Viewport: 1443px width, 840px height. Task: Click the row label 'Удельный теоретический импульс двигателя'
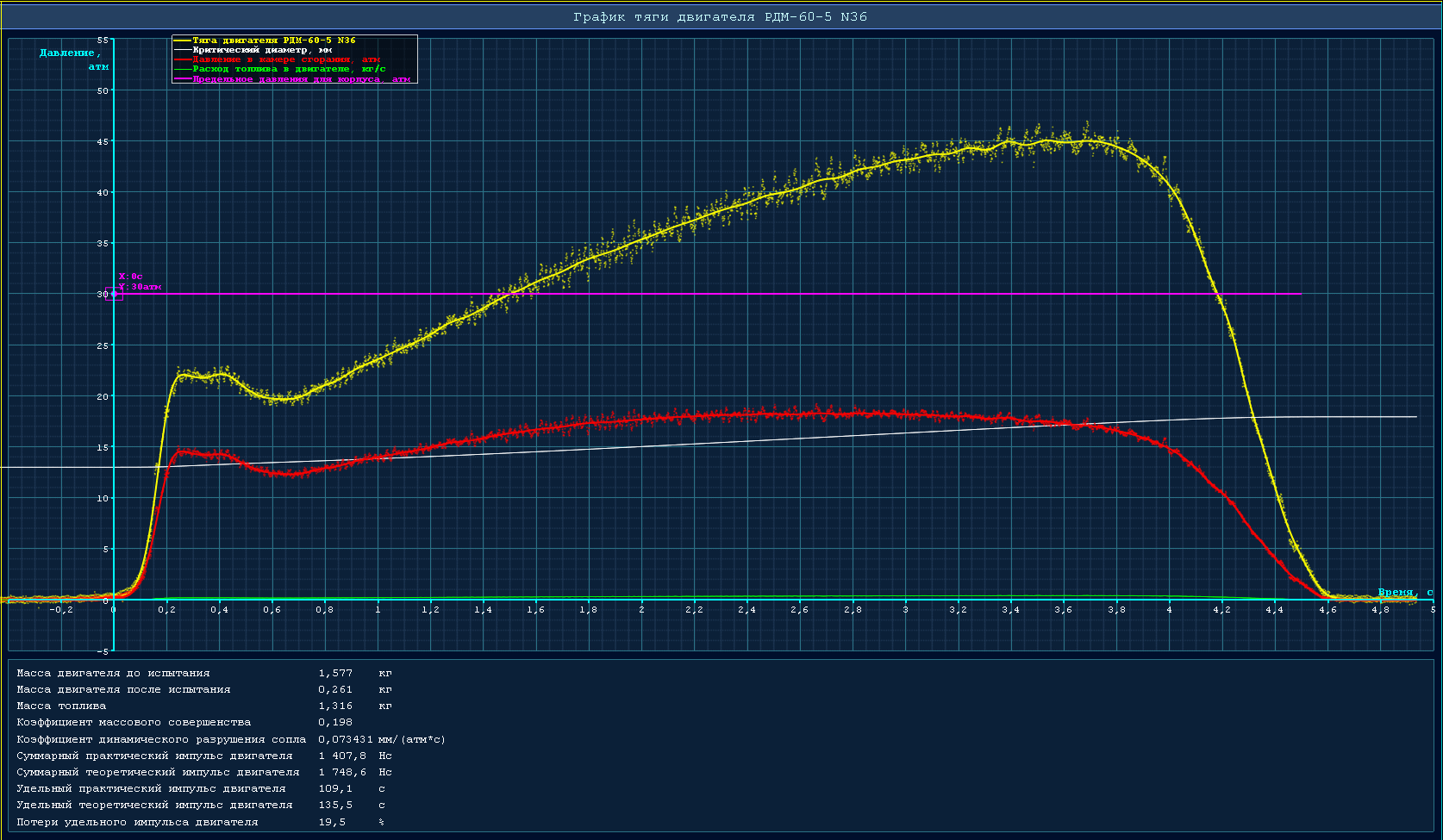[154, 805]
